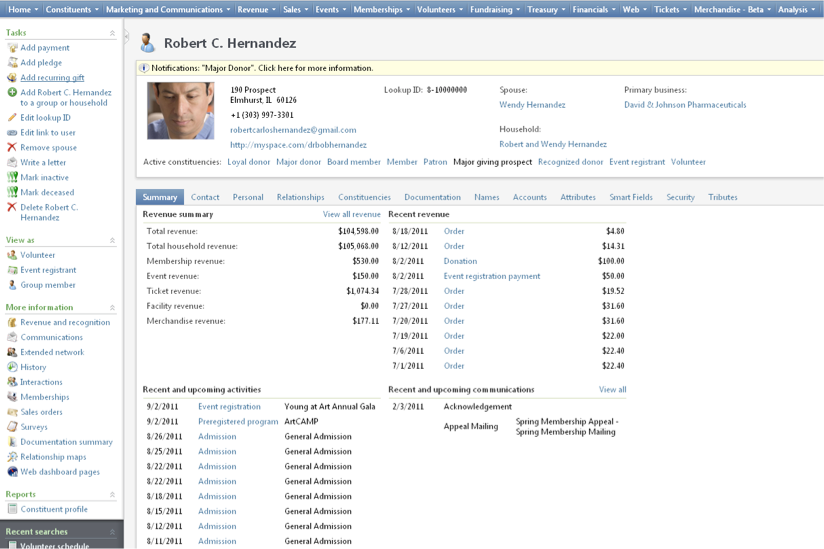The image size is (824, 549).
Task: Open the Merchandise - Beta menu
Action: pos(733,9)
